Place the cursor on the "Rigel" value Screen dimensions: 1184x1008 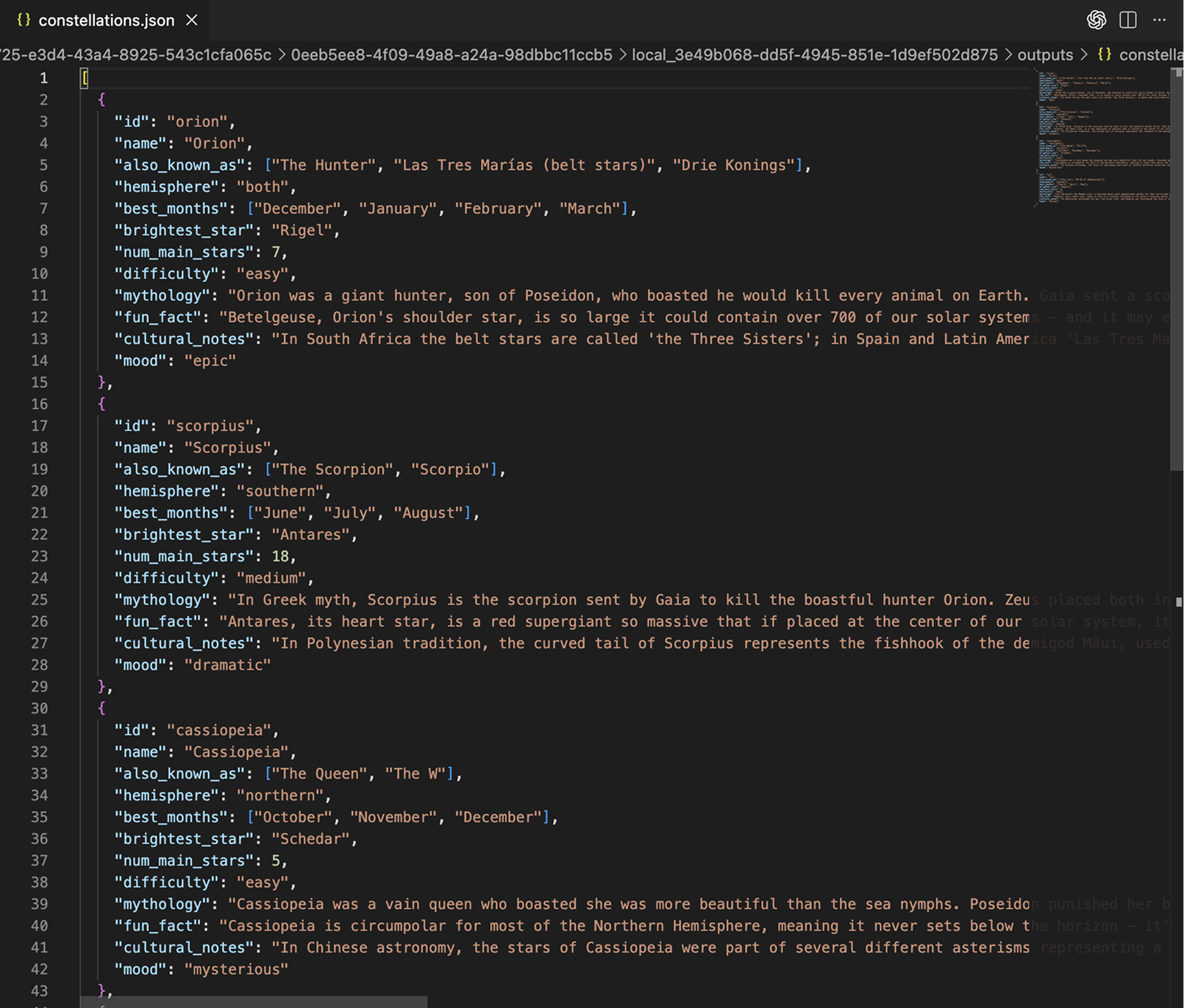303,230
